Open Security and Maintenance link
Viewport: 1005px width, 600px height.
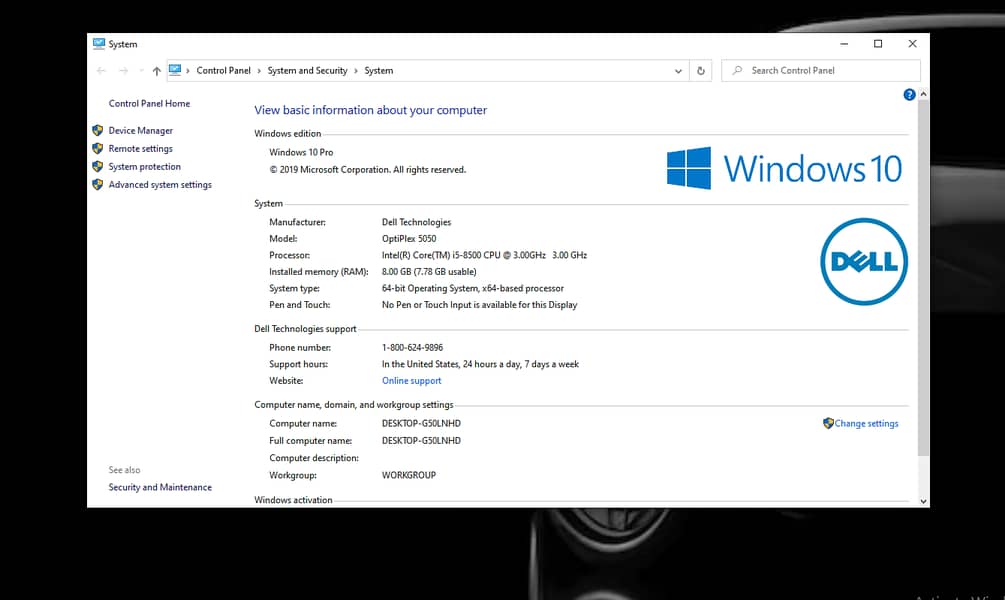click(x=160, y=487)
